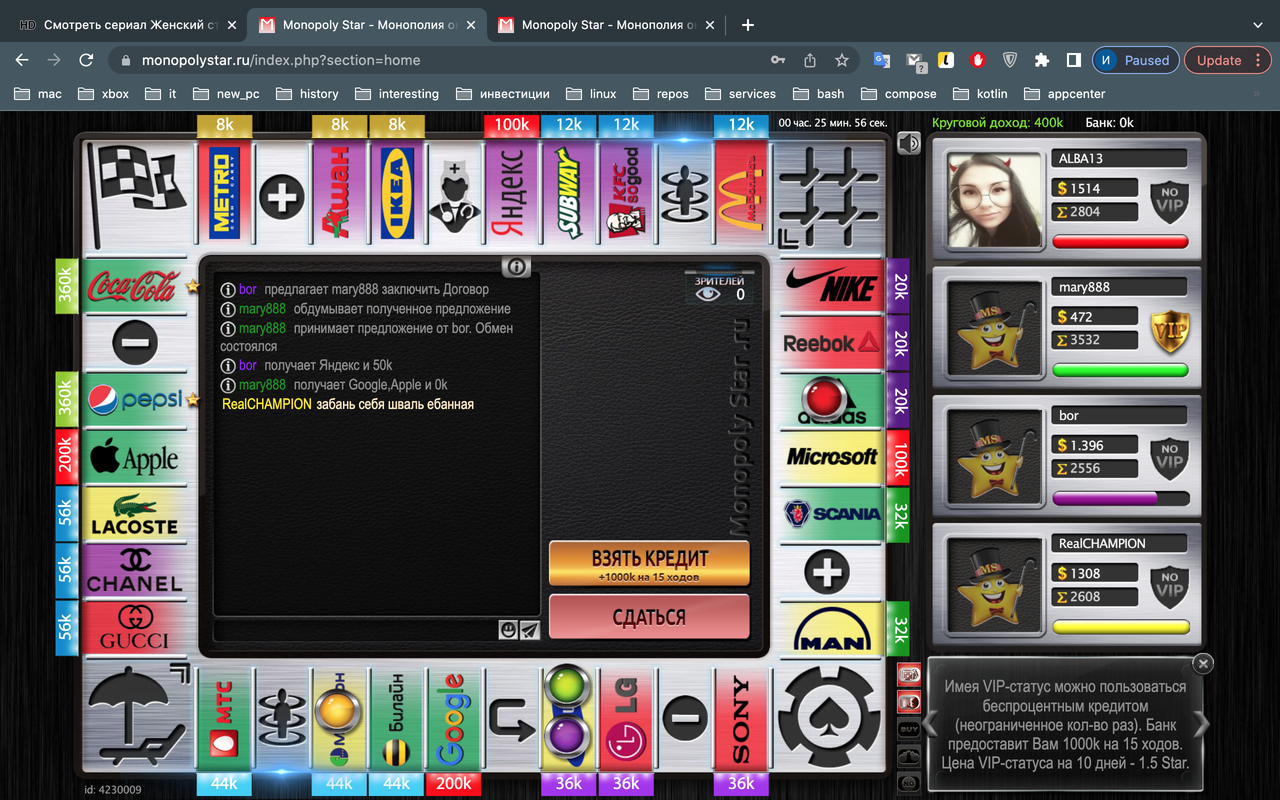Open Chrome extensions puzzle icon

1041,60
